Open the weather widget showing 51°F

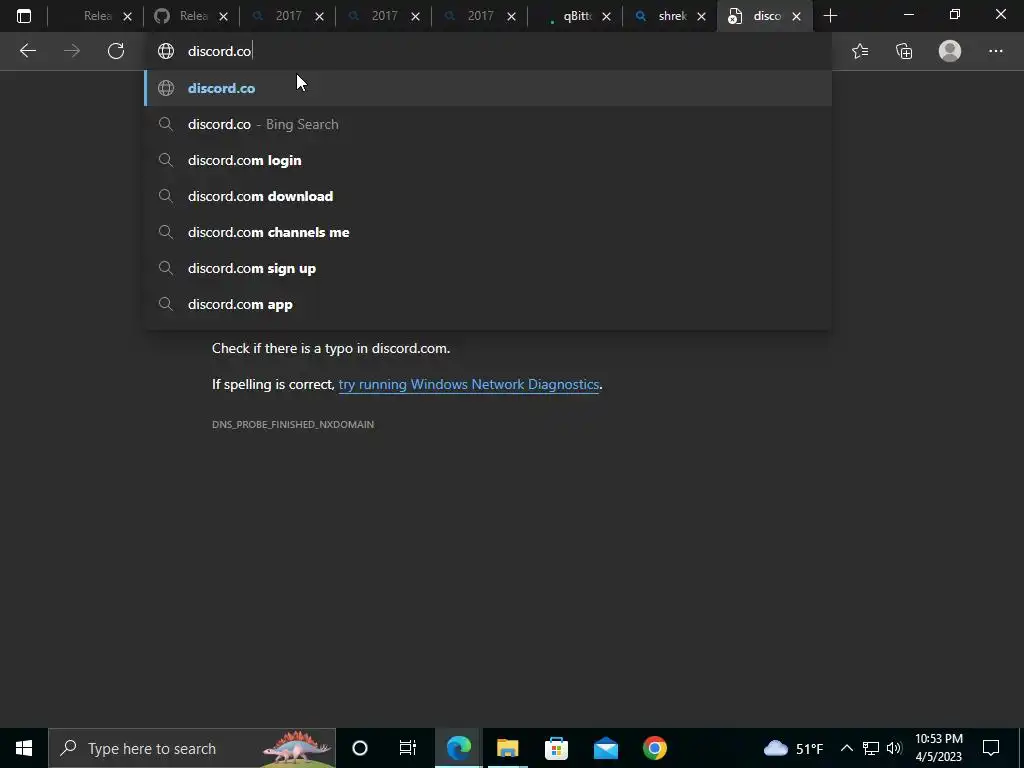[x=793, y=748]
